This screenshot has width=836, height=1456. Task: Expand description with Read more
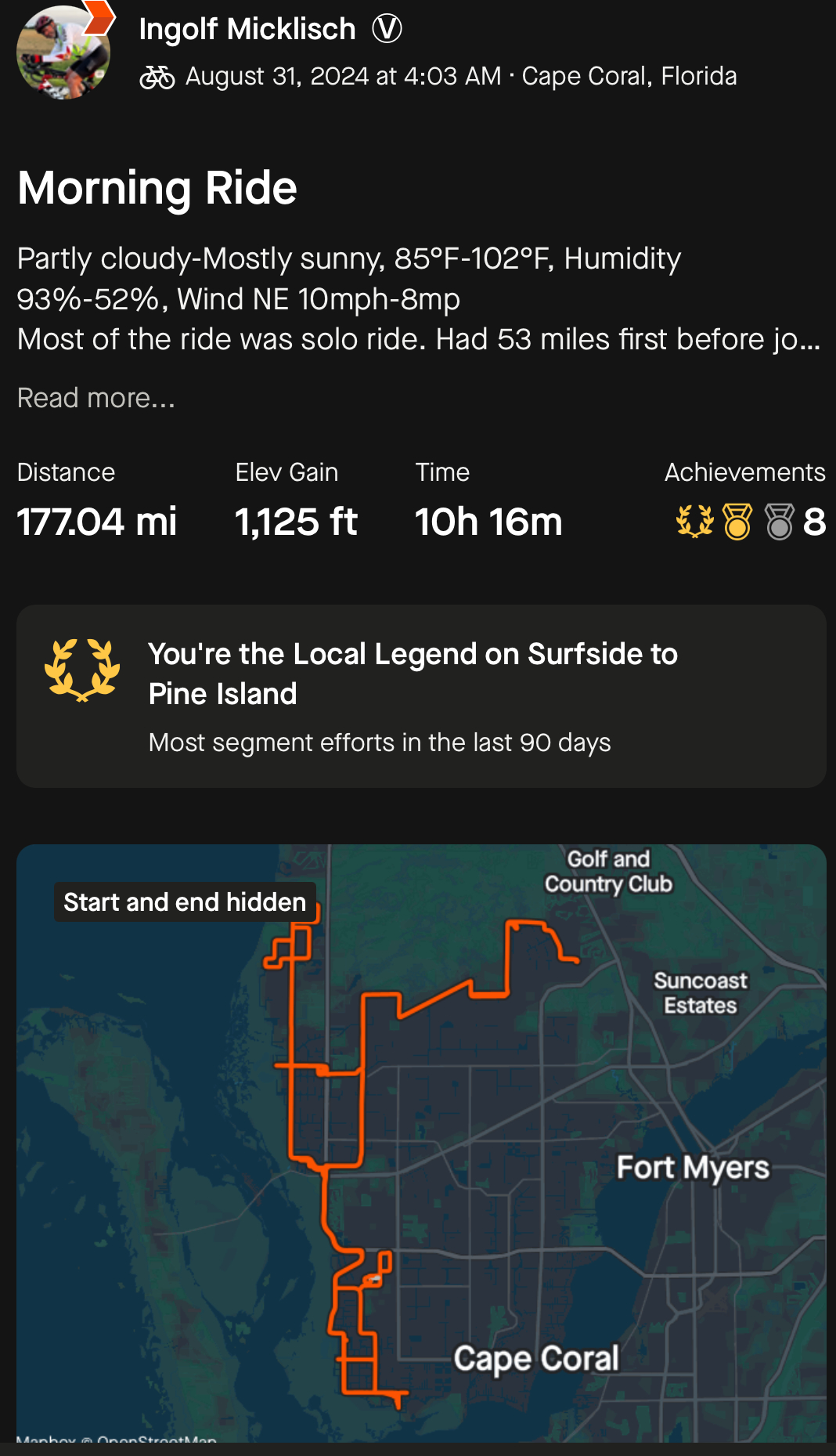(x=95, y=398)
